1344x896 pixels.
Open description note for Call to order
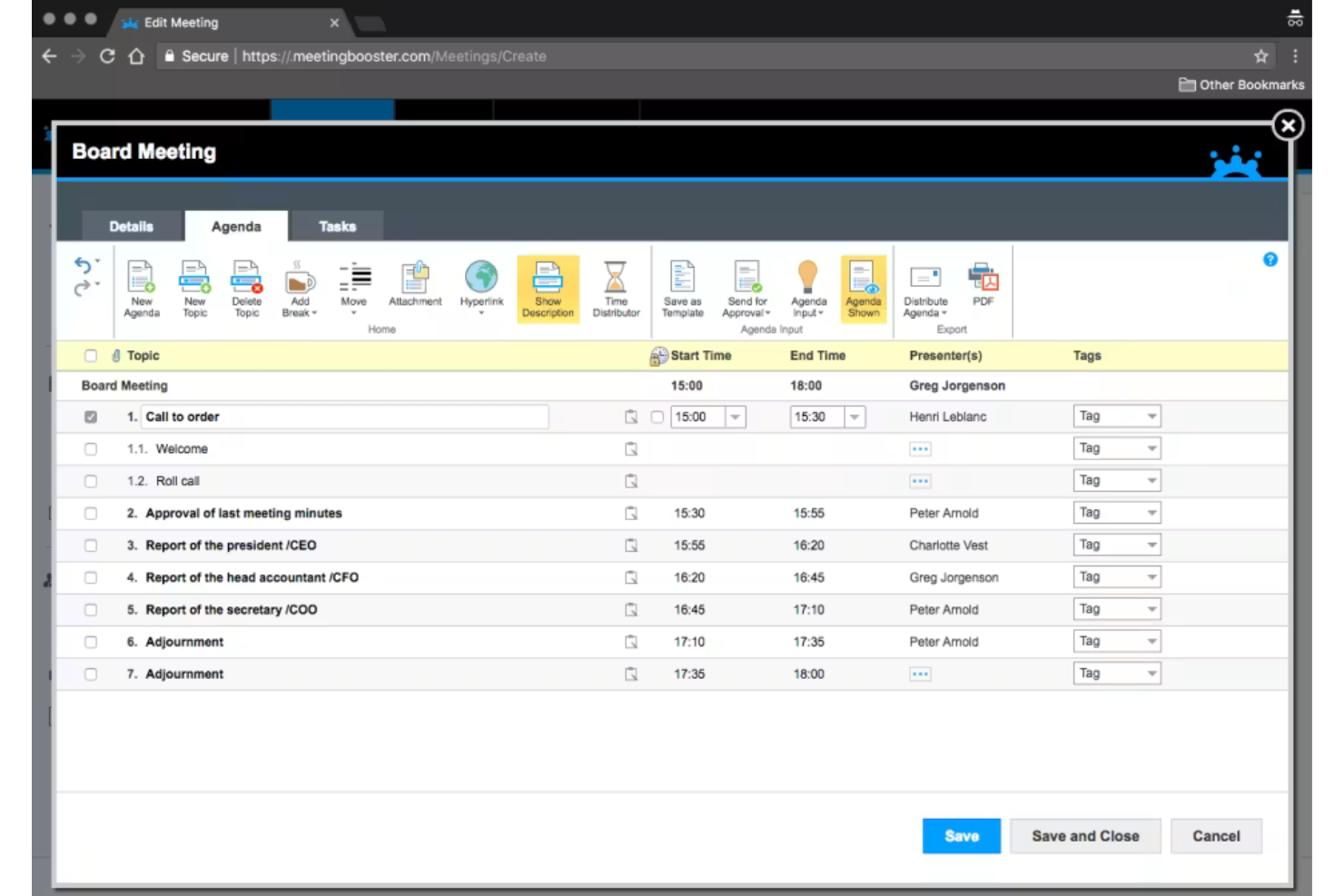point(631,417)
